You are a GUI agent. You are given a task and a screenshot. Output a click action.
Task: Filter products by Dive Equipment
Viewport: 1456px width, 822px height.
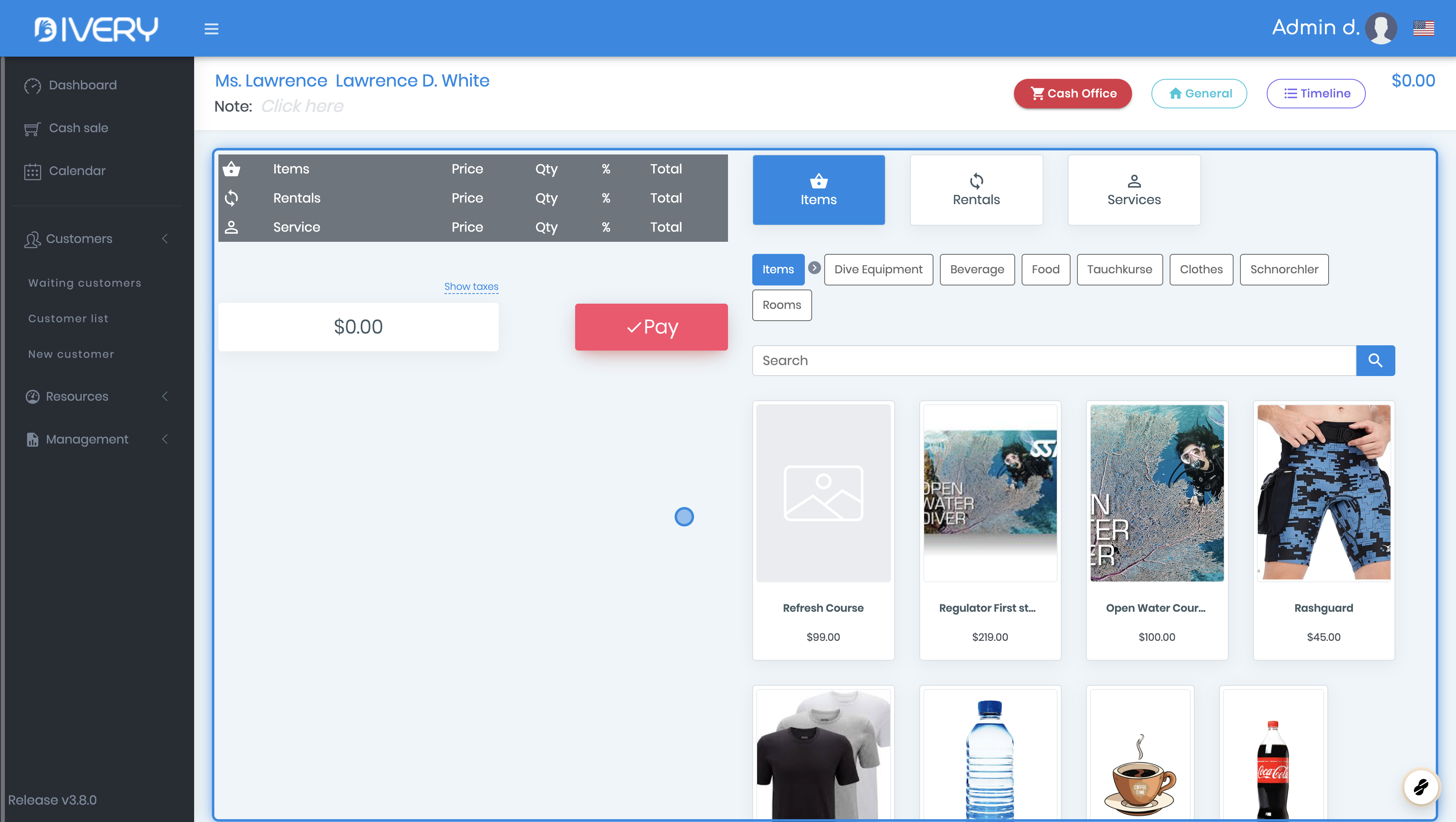pyautogui.click(x=878, y=269)
